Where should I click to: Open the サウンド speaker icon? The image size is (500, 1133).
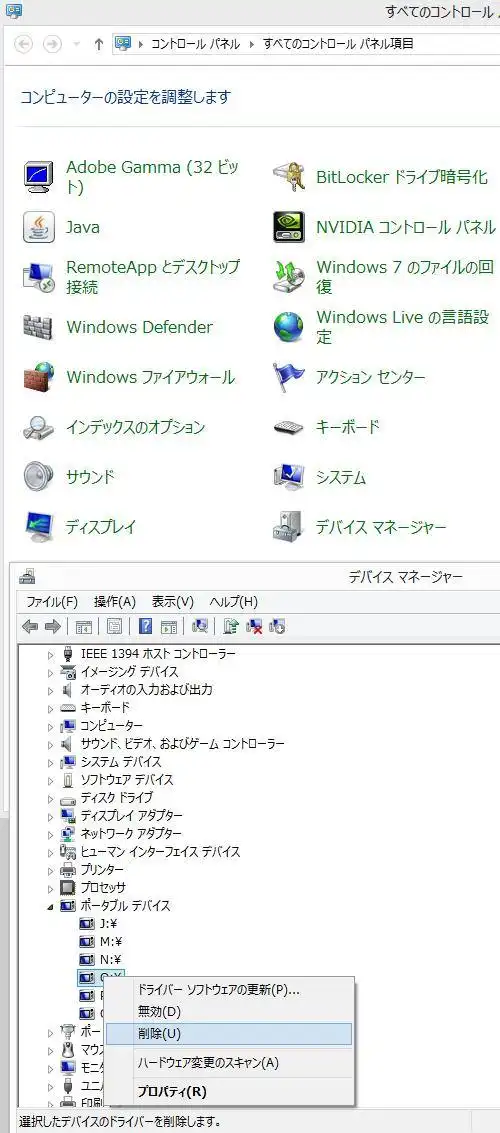[x=39, y=477]
